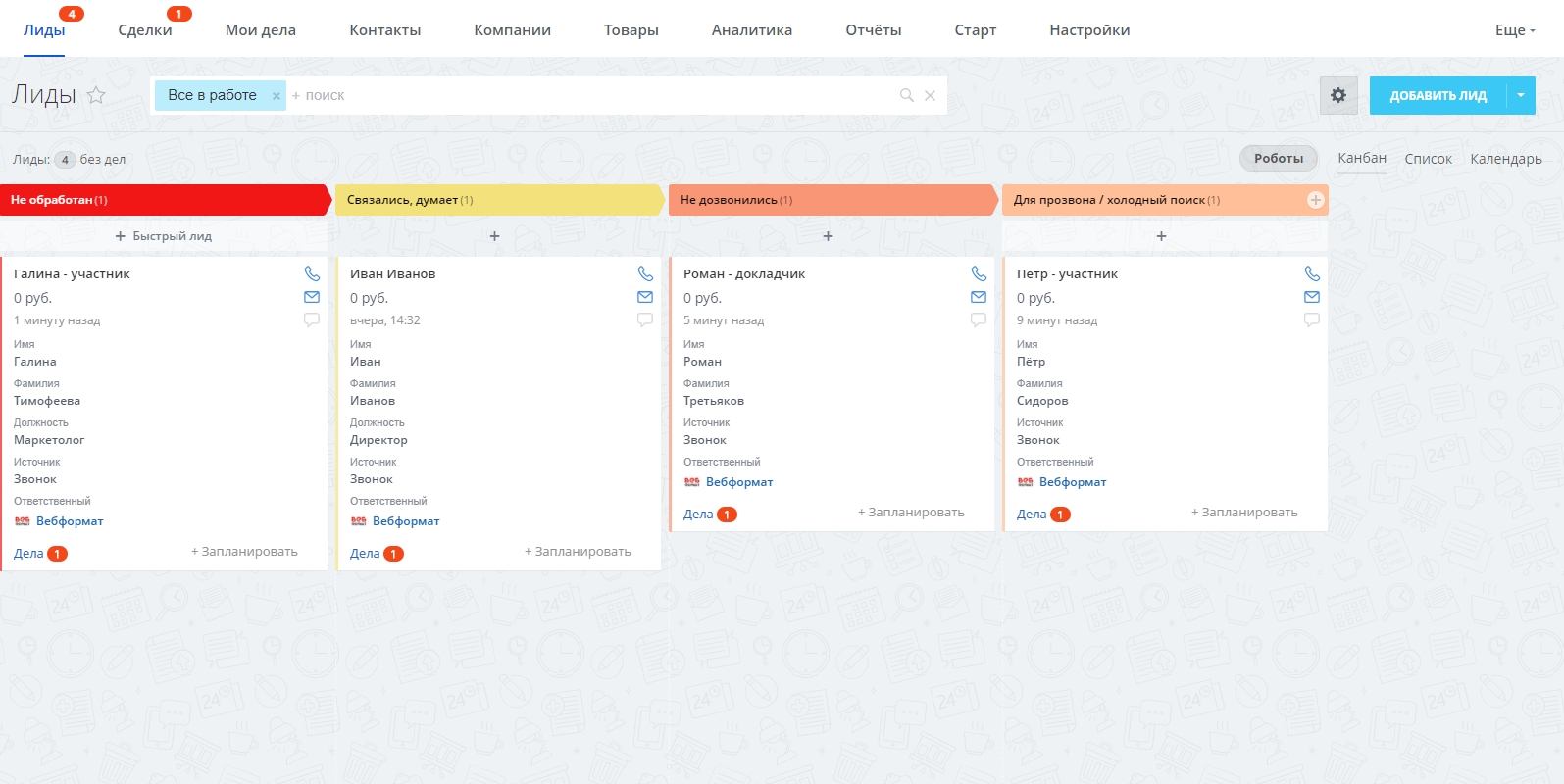Click the Роботы button
Image resolution: width=1564 pixels, height=784 pixels.
tap(1278, 159)
